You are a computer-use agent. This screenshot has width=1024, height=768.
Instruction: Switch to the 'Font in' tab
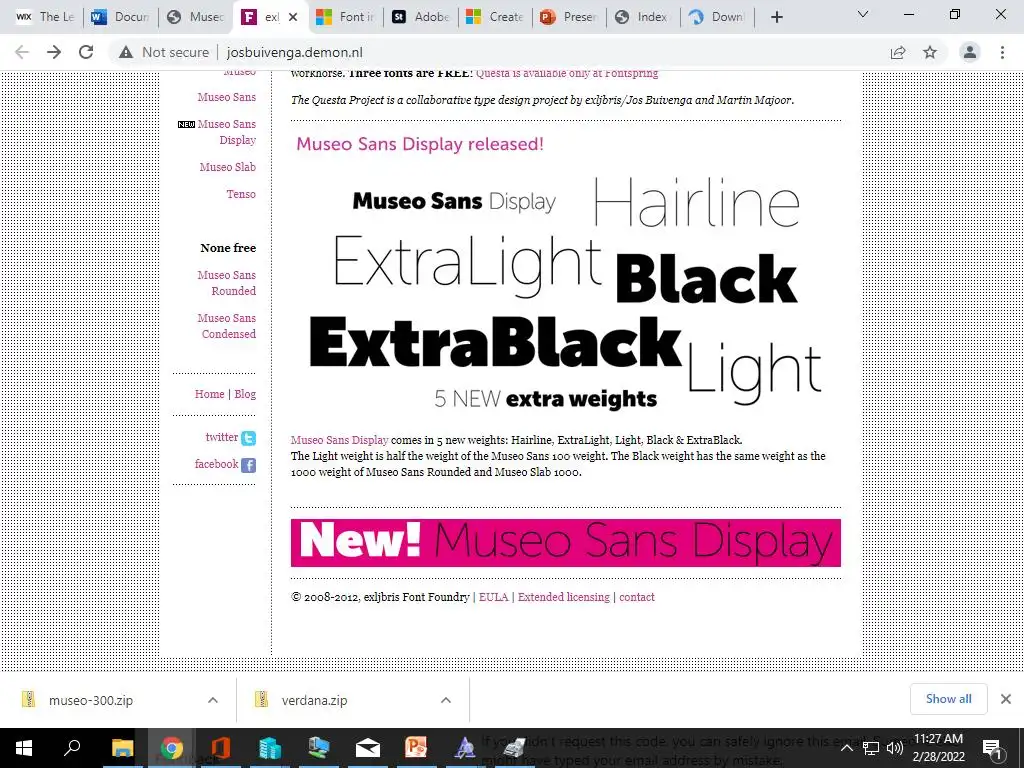(x=345, y=17)
